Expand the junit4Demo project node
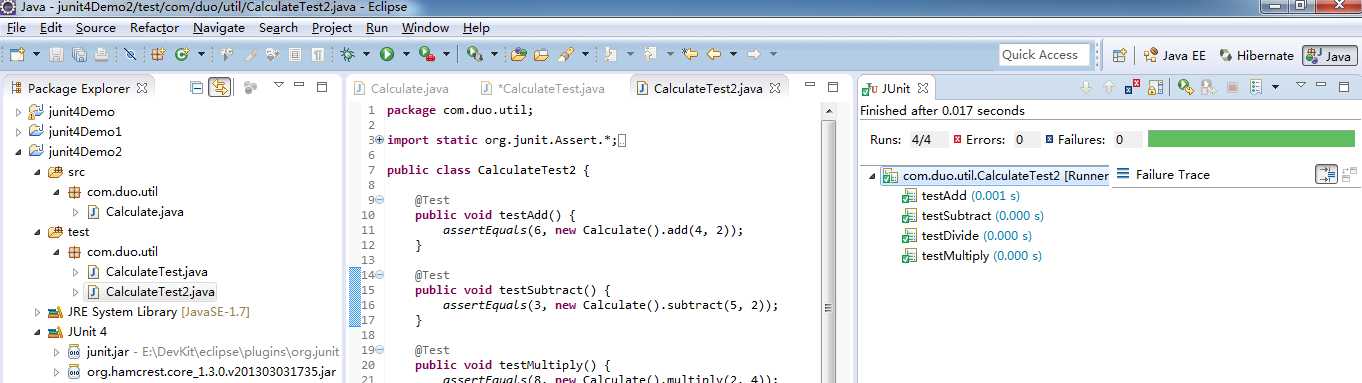This screenshot has width=1362, height=383. click(18, 112)
